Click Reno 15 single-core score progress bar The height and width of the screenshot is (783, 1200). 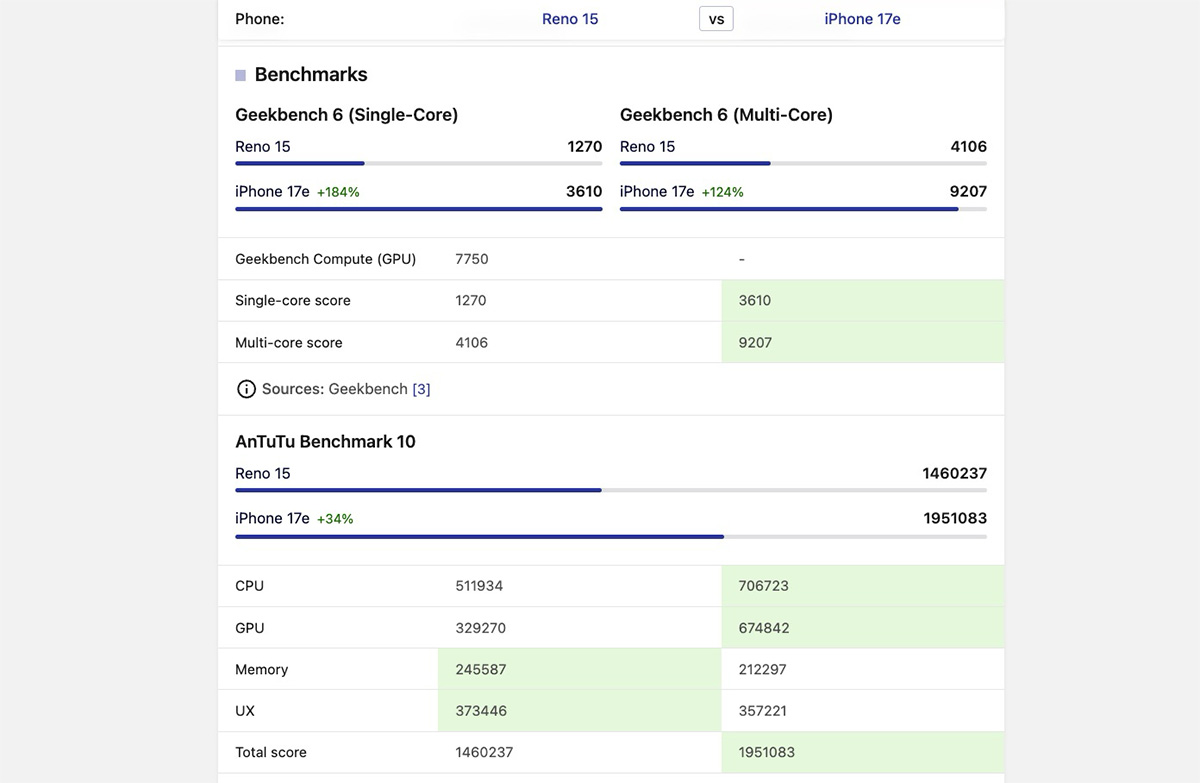pos(418,163)
